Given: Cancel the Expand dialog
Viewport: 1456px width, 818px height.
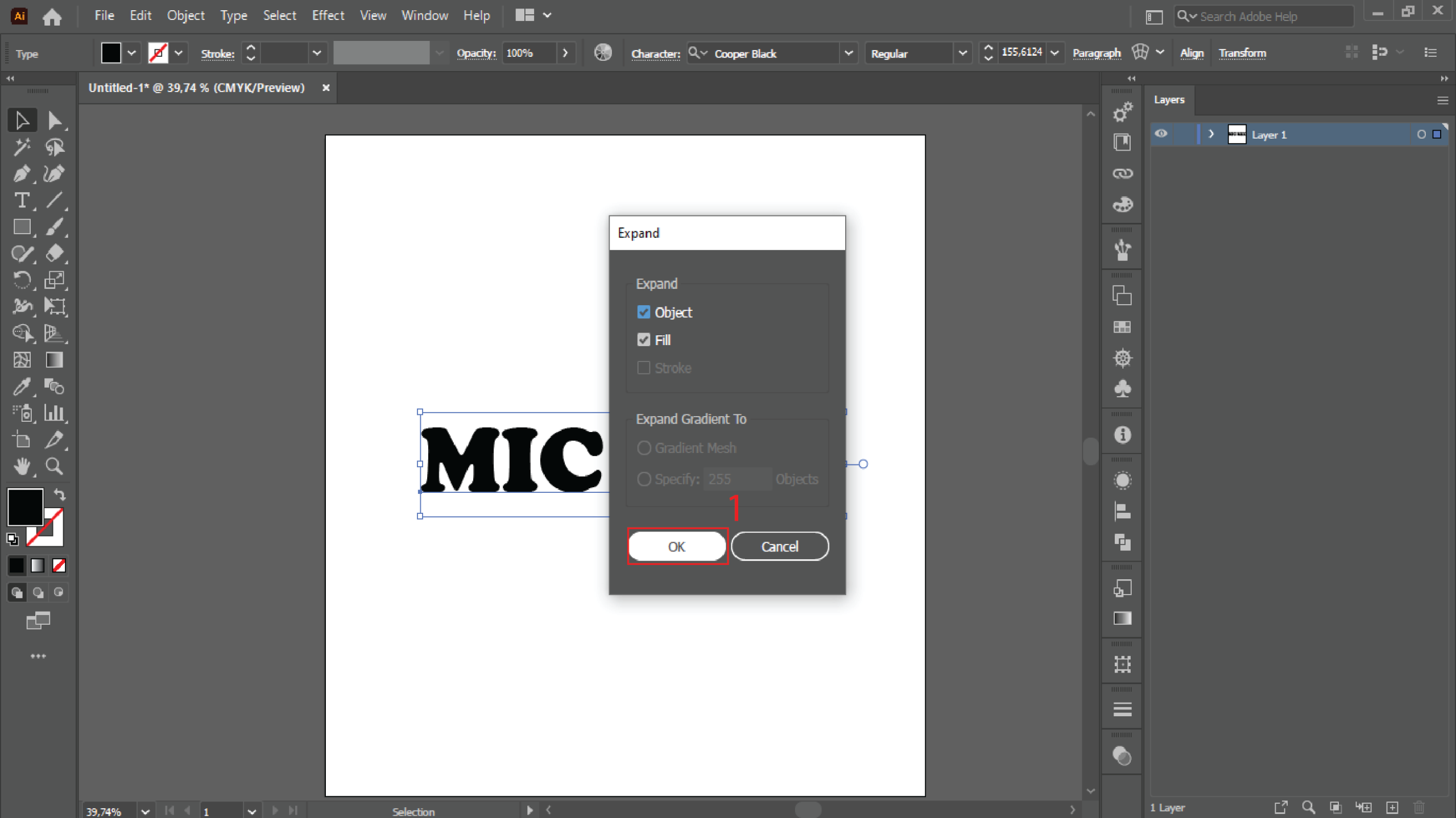Looking at the screenshot, I should tap(779, 546).
